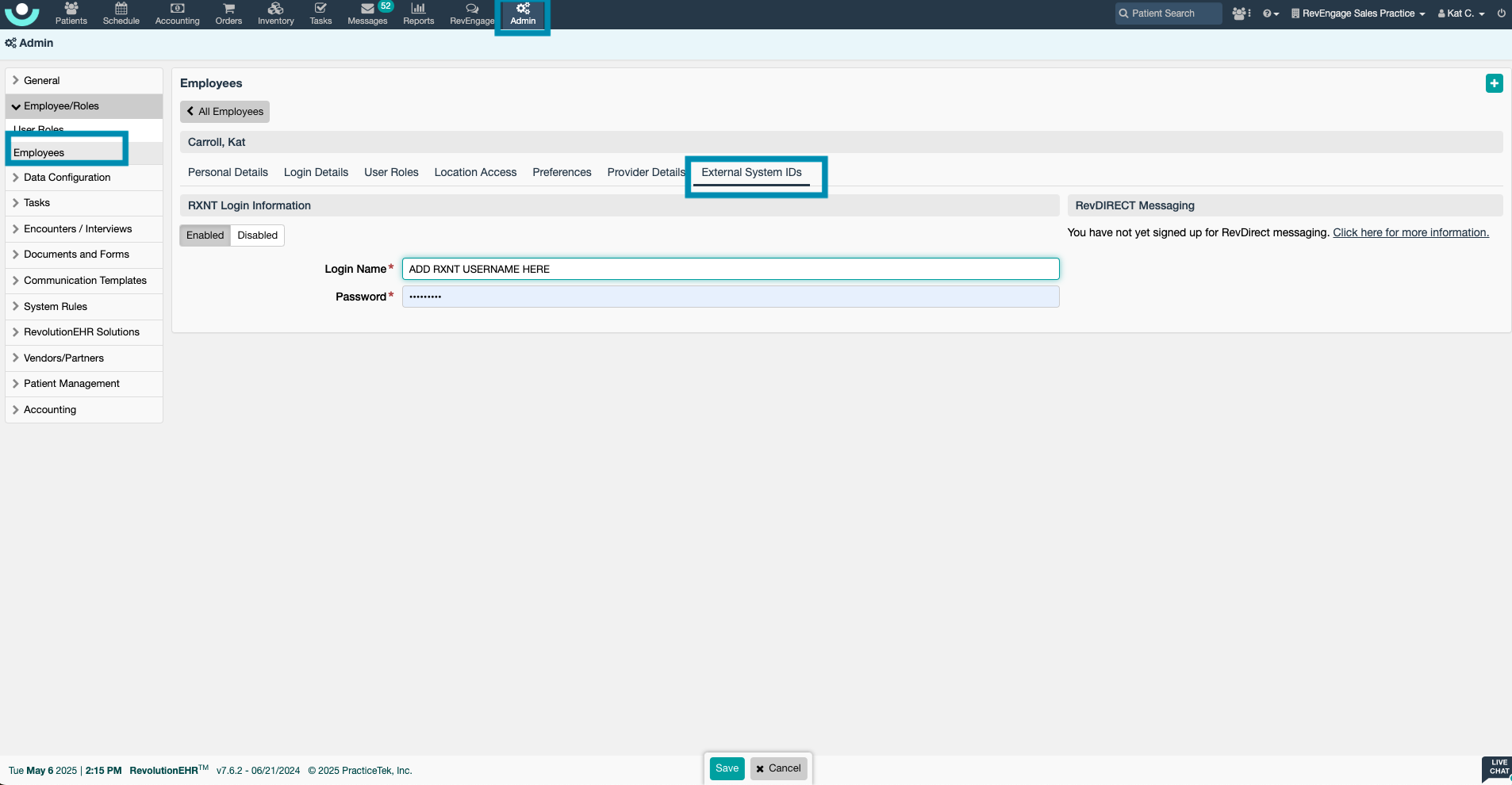Switch to the Login Details tab
1512x785 pixels.
pyautogui.click(x=316, y=173)
